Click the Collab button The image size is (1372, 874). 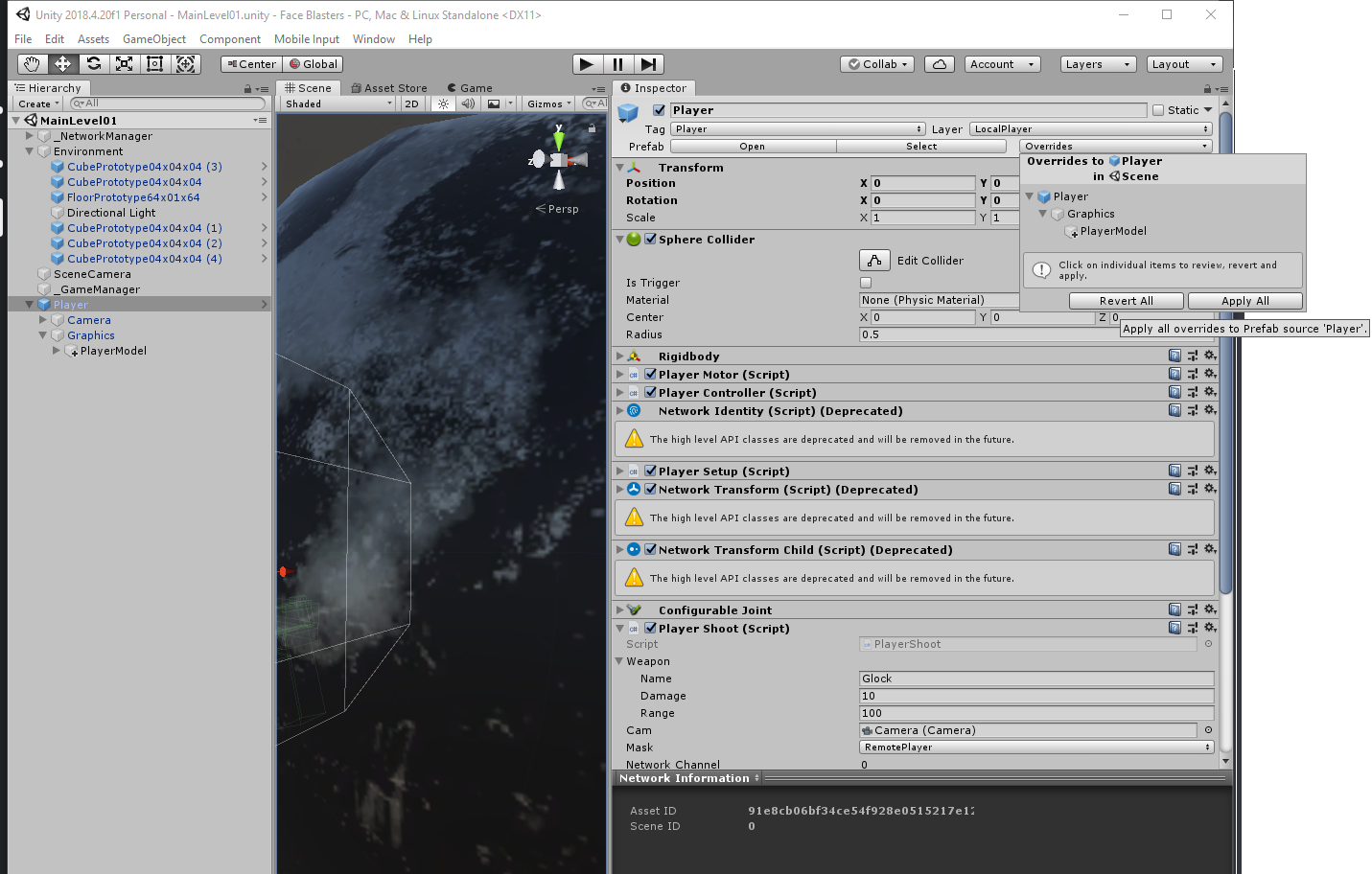878,64
